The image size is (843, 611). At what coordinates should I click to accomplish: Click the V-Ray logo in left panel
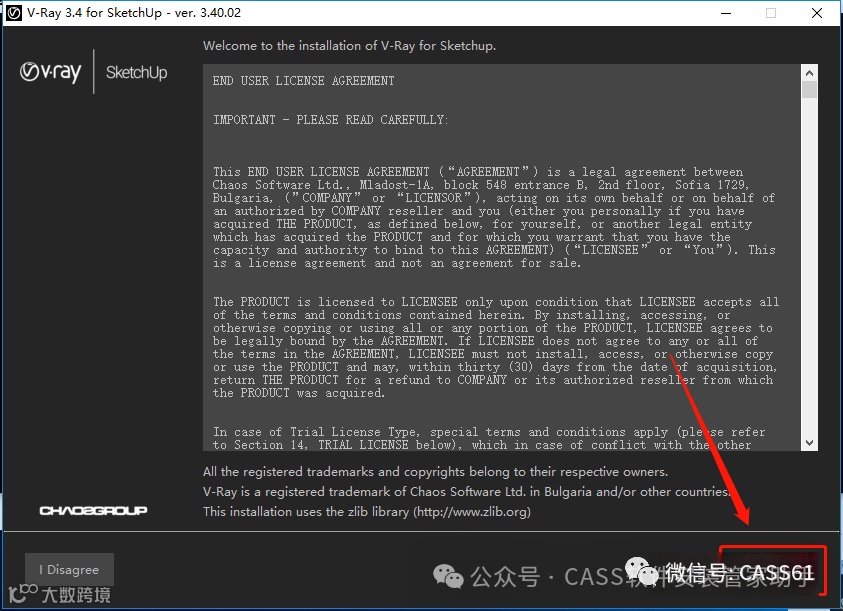tap(51, 72)
